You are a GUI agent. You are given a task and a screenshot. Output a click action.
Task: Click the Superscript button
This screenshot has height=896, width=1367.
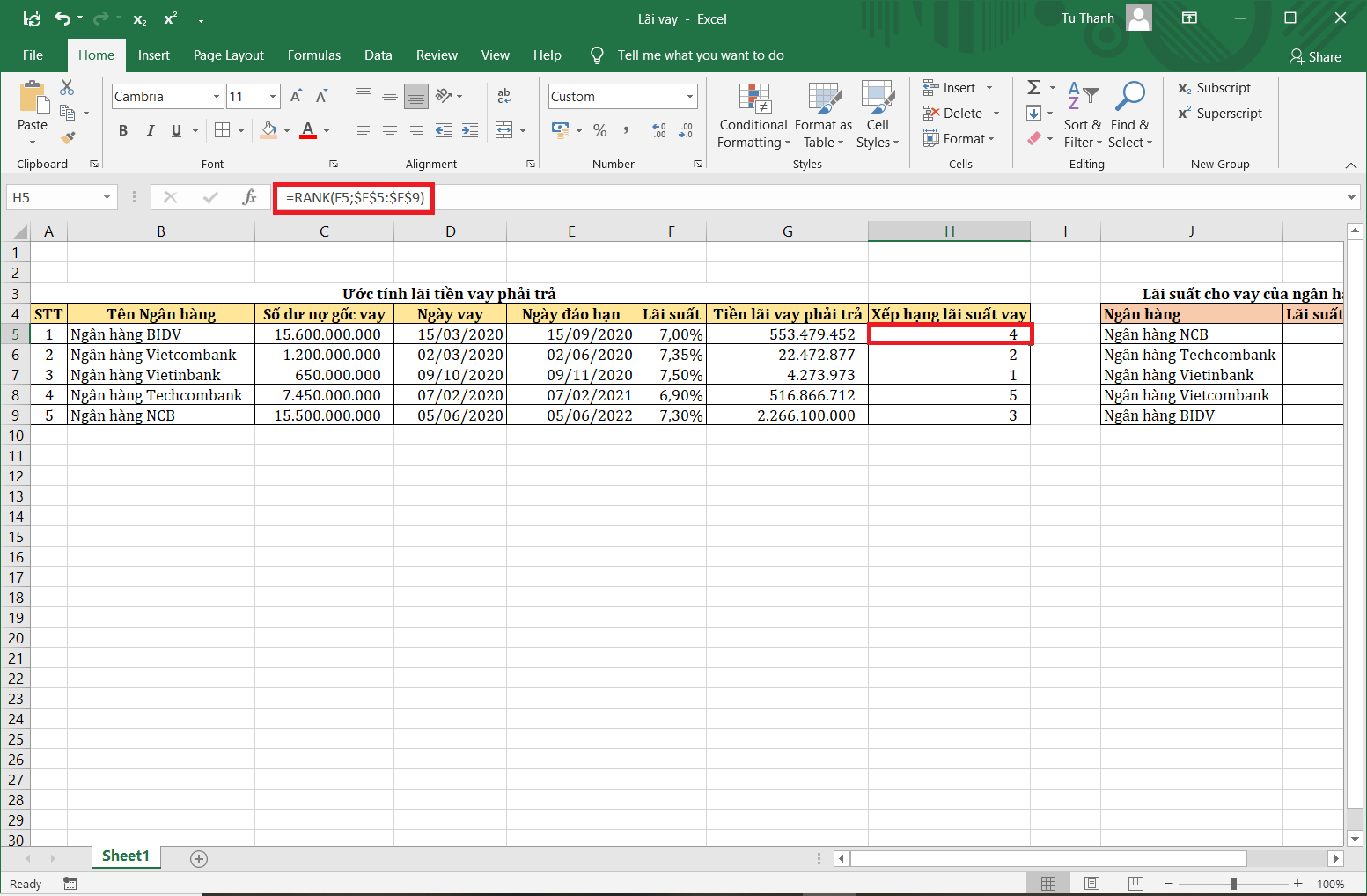click(x=1219, y=114)
